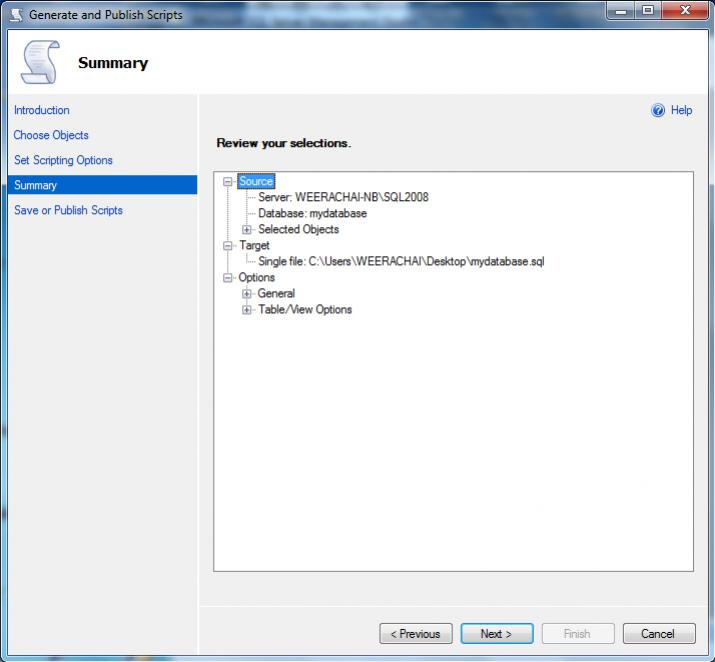Viewport: 715px width, 662px height.
Task: Select the Options label in the tree
Action: point(256,278)
